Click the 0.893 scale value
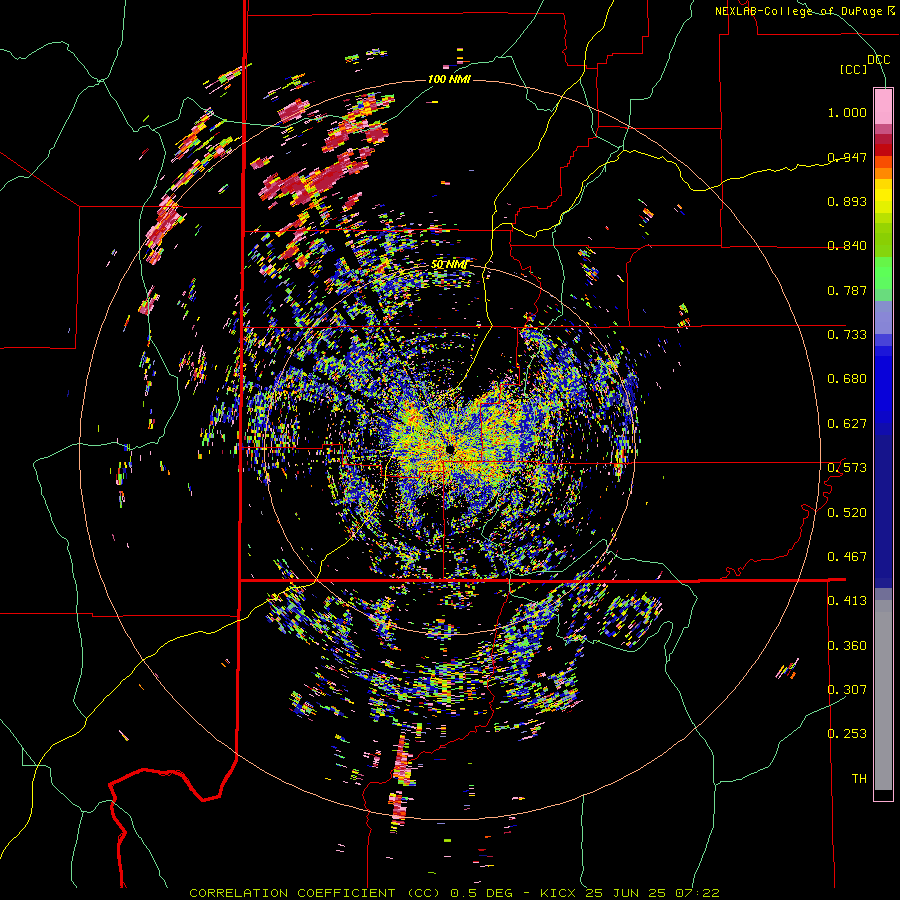This screenshot has width=900, height=900. (x=847, y=201)
